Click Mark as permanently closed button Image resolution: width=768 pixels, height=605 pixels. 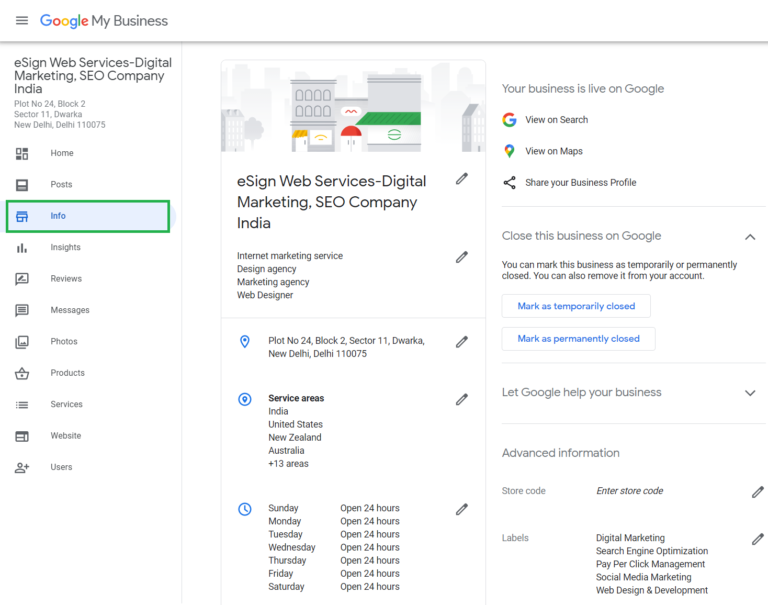[x=578, y=339]
